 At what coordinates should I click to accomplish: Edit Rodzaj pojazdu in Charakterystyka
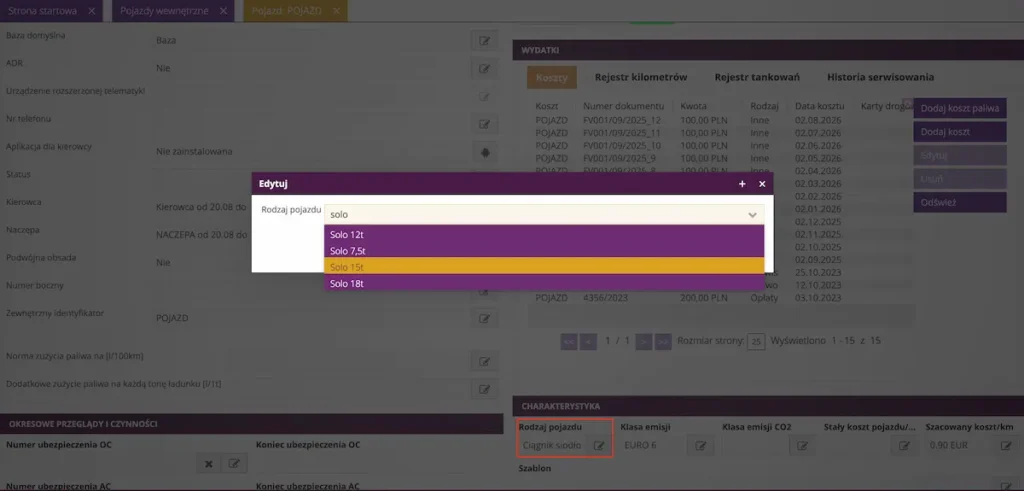pyautogui.click(x=598, y=445)
